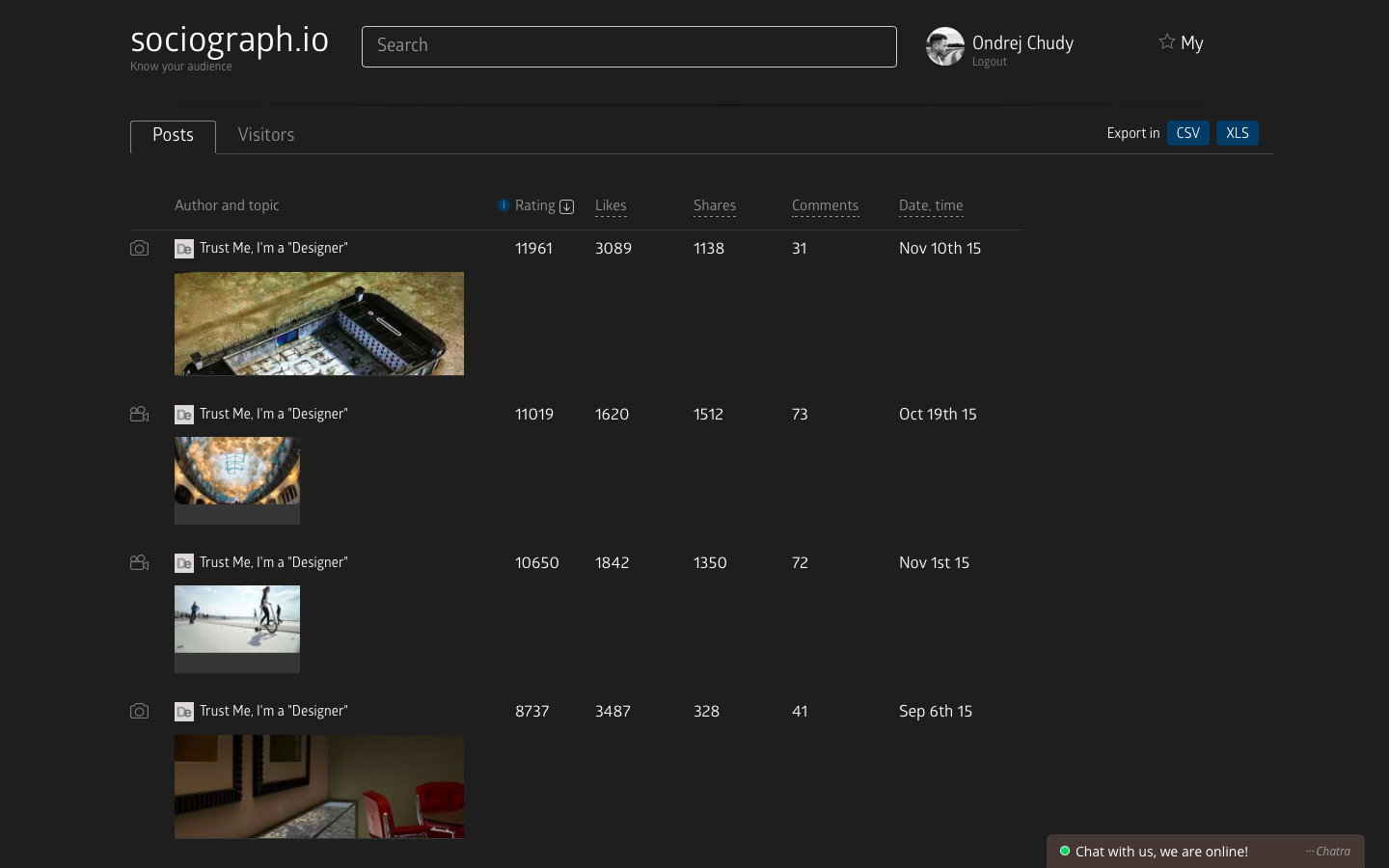1389x868 pixels.
Task: Click the green online status dot in chat
Action: coord(1065,851)
